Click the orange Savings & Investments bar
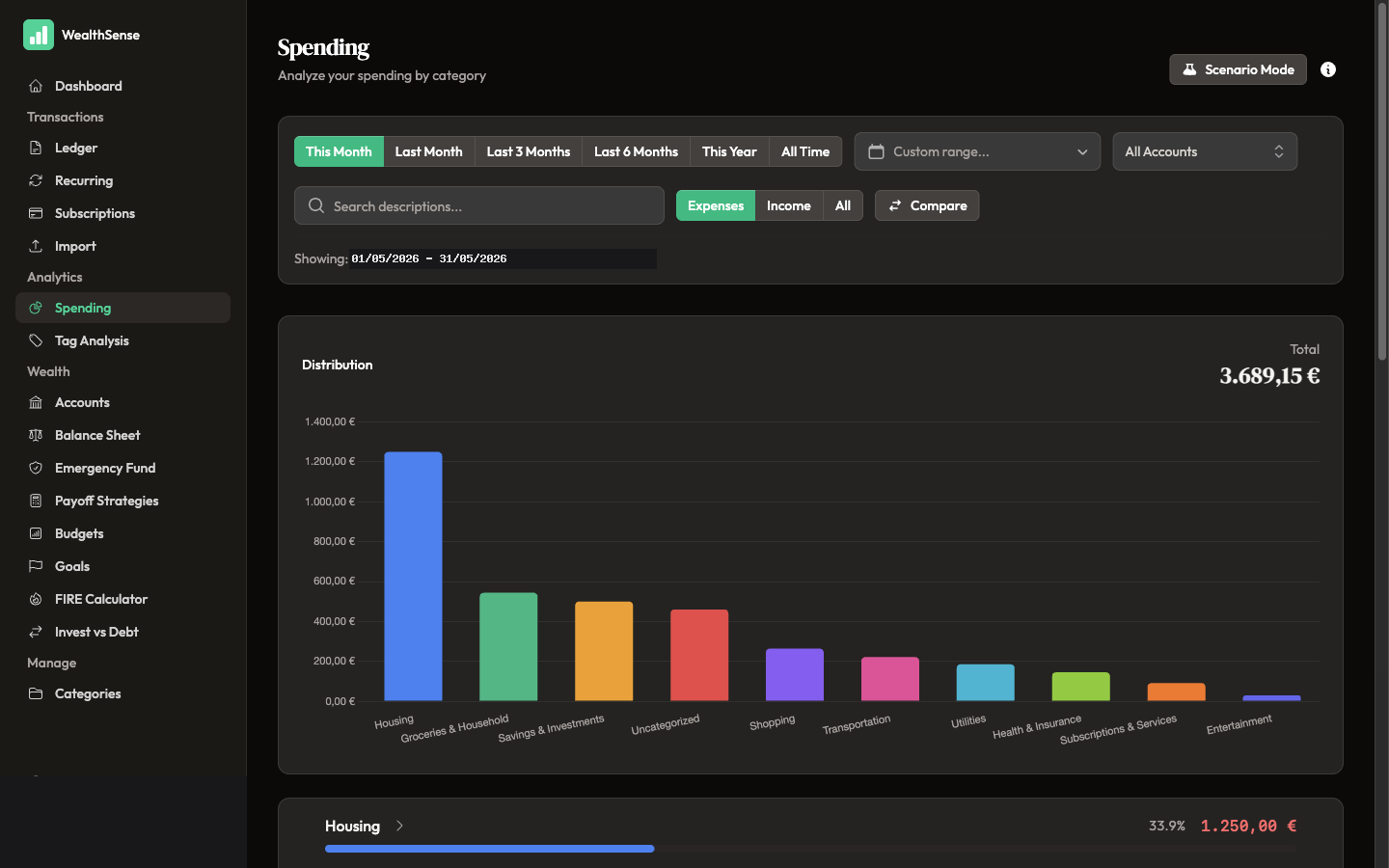The width and height of the screenshot is (1389, 868). point(604,651)
